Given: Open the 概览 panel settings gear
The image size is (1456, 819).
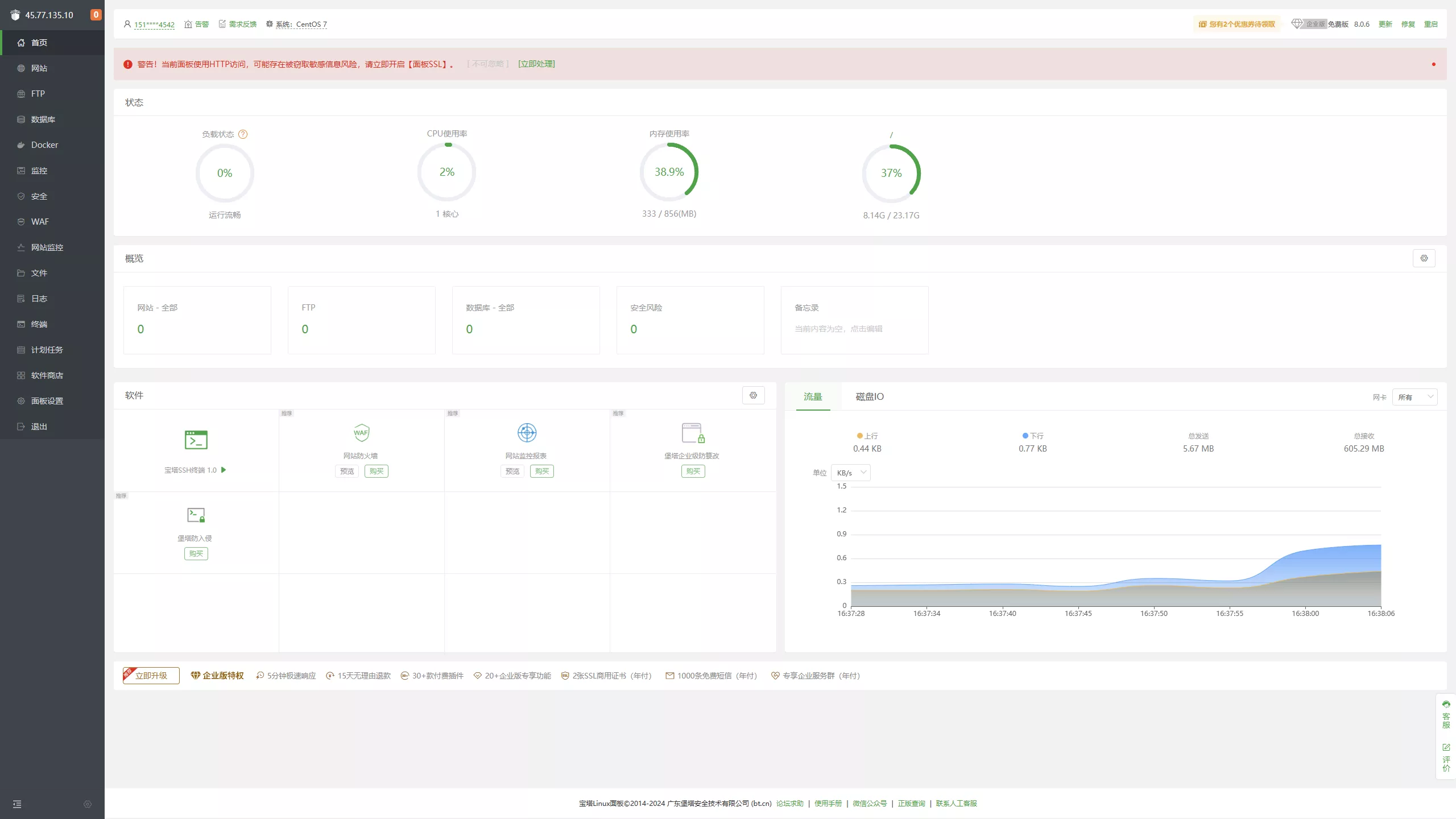Looking at the screenshot, I should (1424, 258).
